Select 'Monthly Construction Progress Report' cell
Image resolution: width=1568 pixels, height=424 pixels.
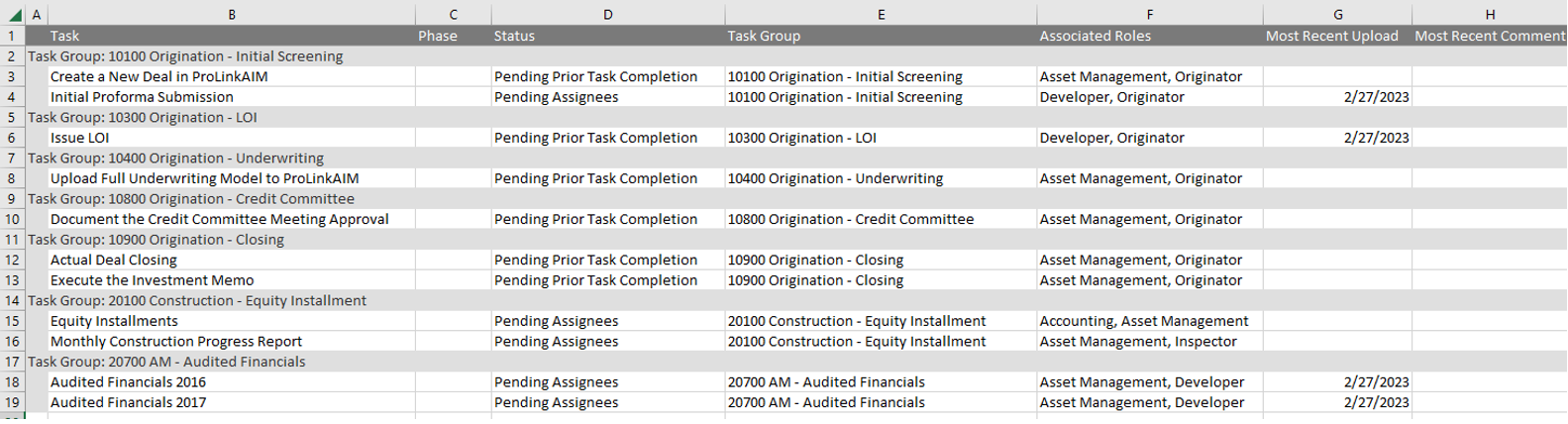point(232,341)
